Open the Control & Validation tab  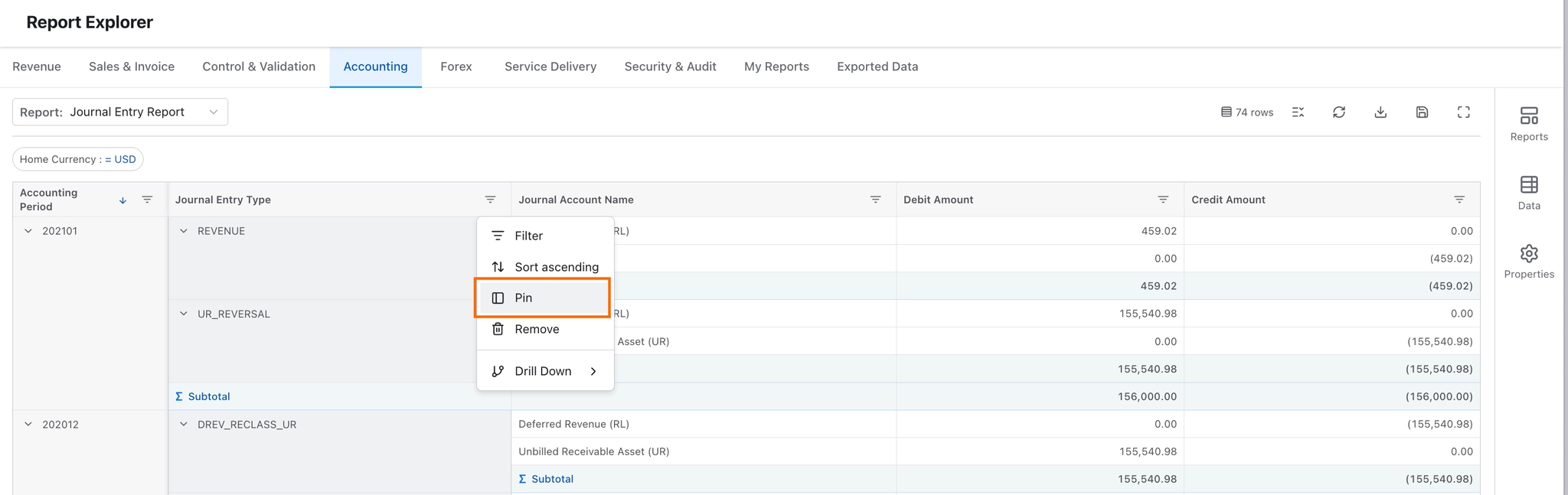[259, 67]
